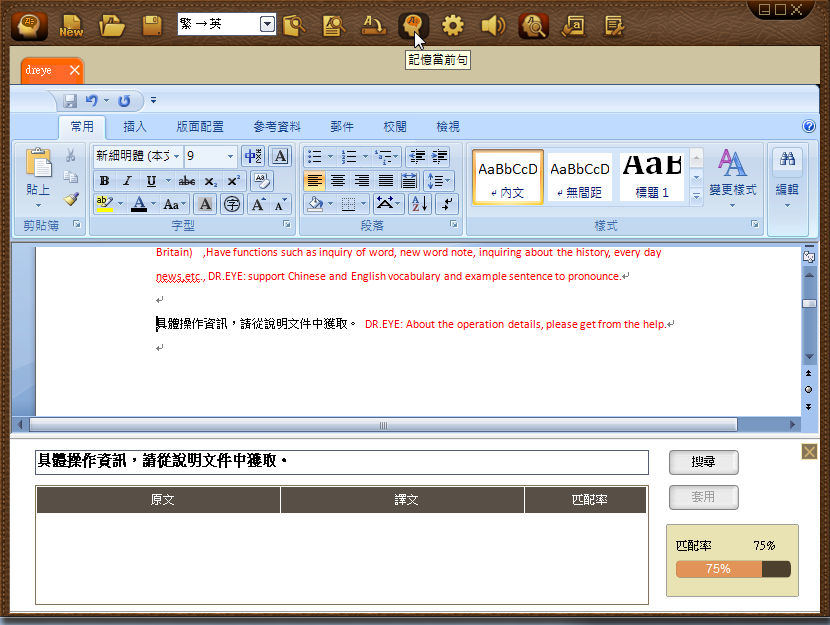The height and width of the screenshot is (625, 830).
Task: Click the phonetic guide icon
Action: coord(254,156)
